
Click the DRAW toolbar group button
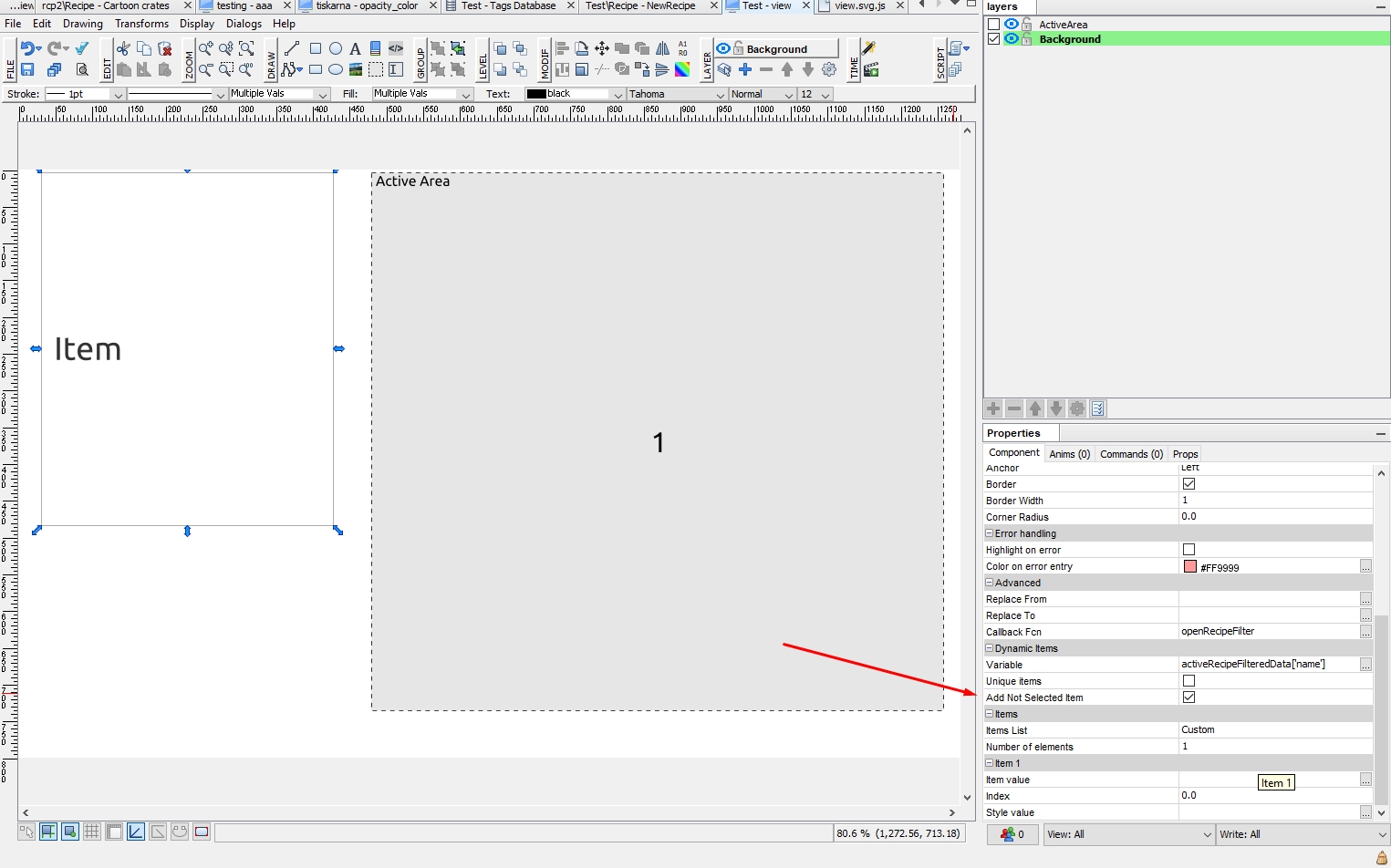click(272, 60)
